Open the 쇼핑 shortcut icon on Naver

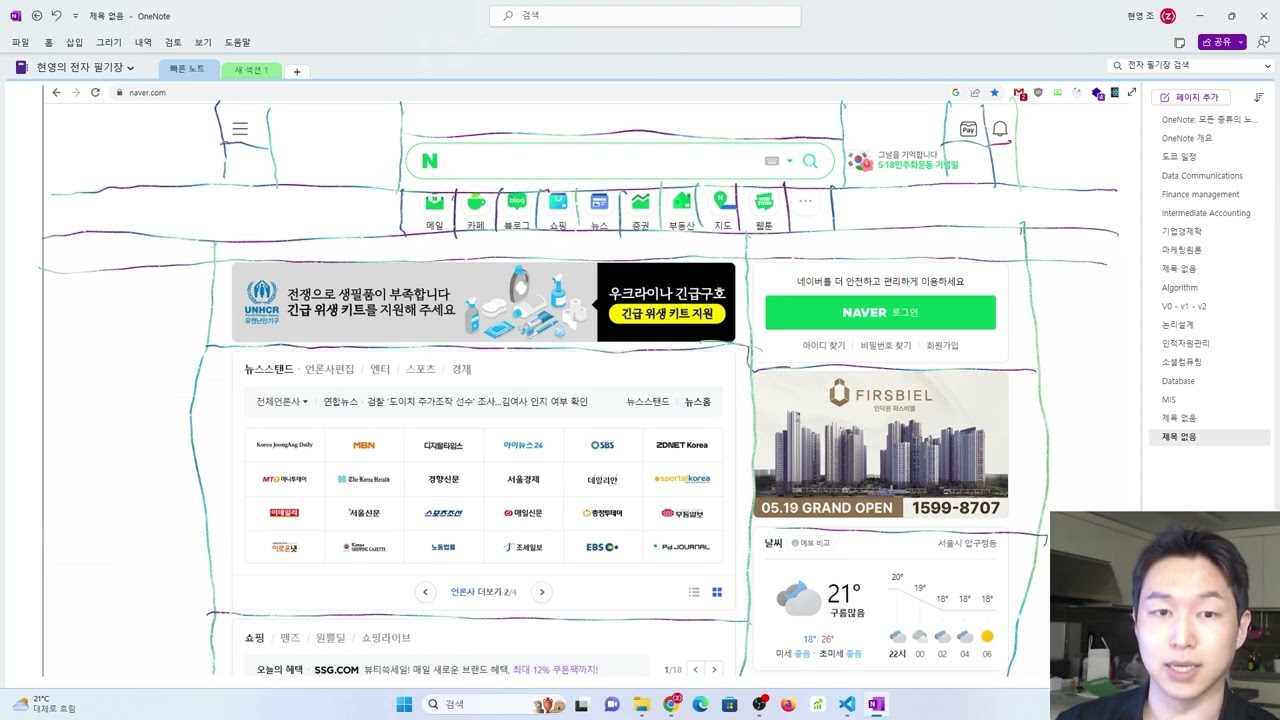click(558, 202)
